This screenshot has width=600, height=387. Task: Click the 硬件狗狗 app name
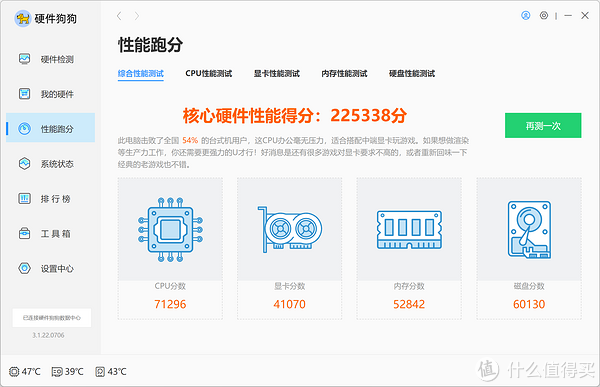pos(55,18)
